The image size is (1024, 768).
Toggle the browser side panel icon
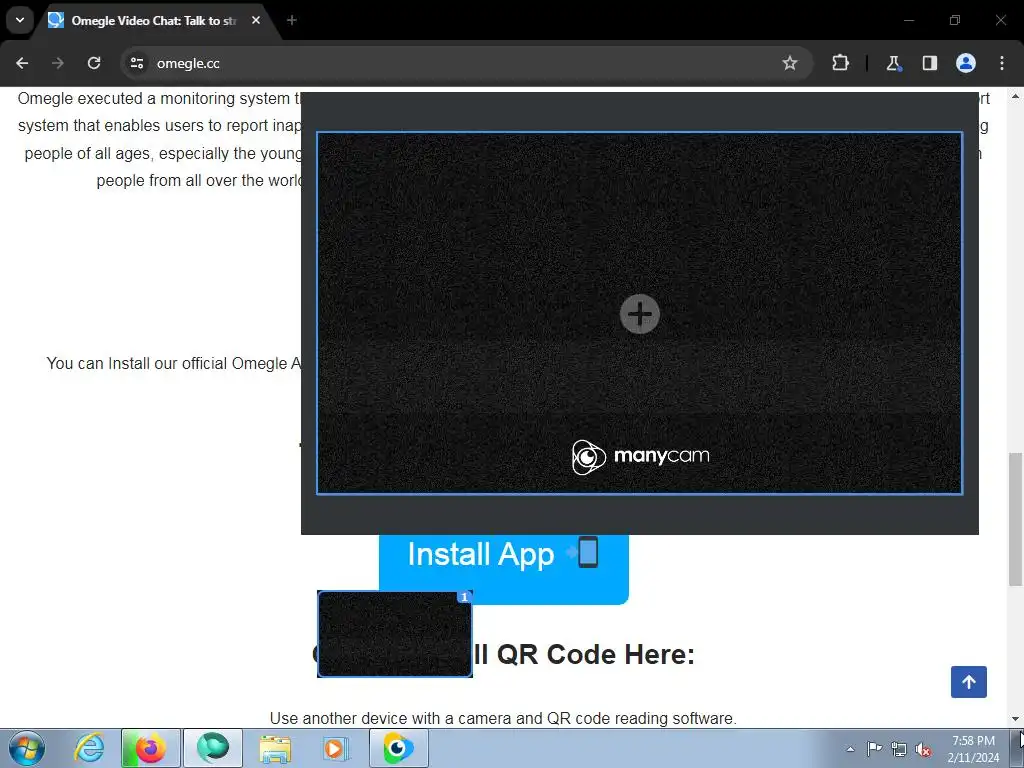pos(929,63)
